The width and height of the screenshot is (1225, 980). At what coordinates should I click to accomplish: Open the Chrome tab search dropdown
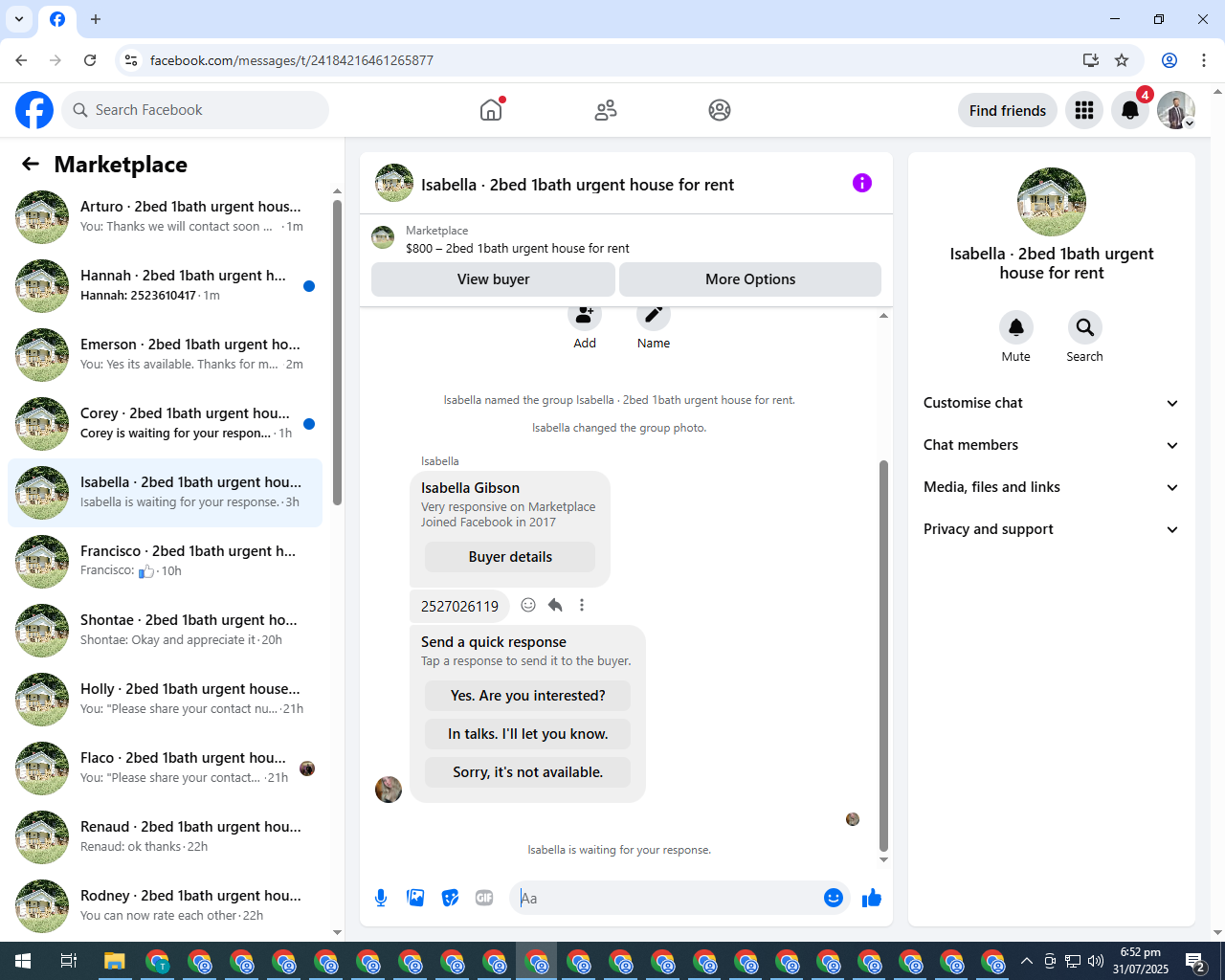(19, 19)
